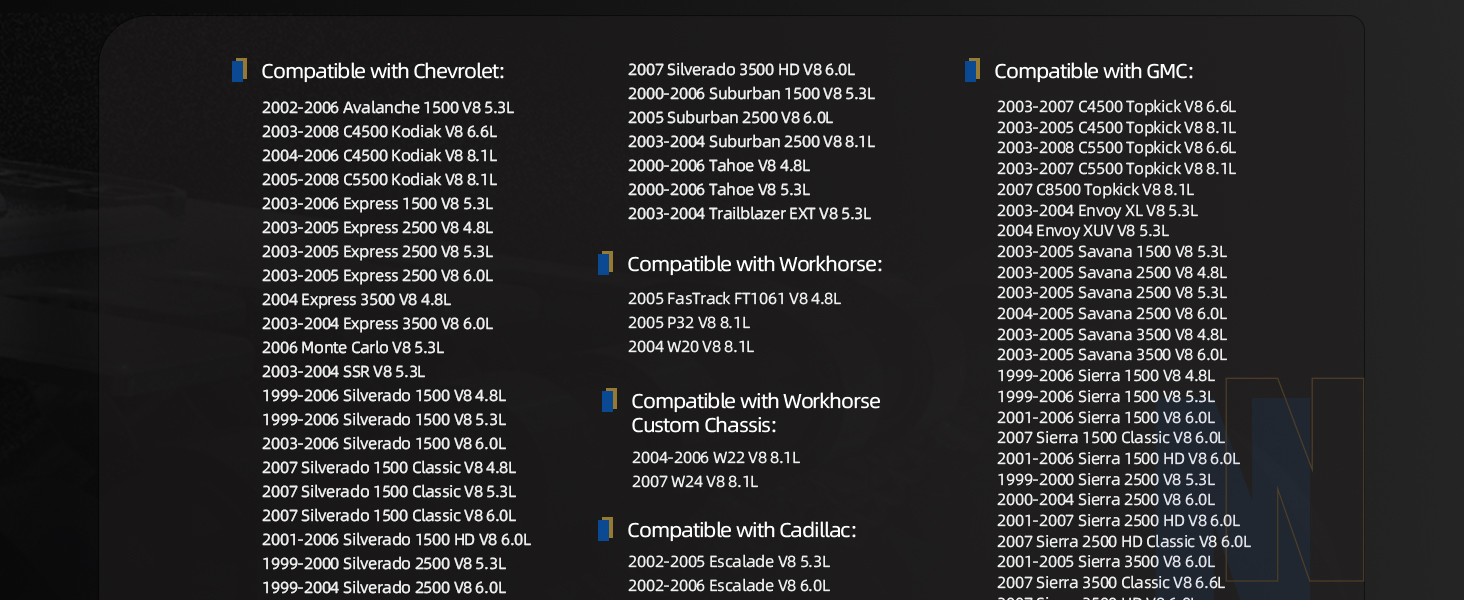The image size is (1464, 600).
Task: Click 2005 FasTrack FT1061 V8 4.8L
Action: point(735,298)
